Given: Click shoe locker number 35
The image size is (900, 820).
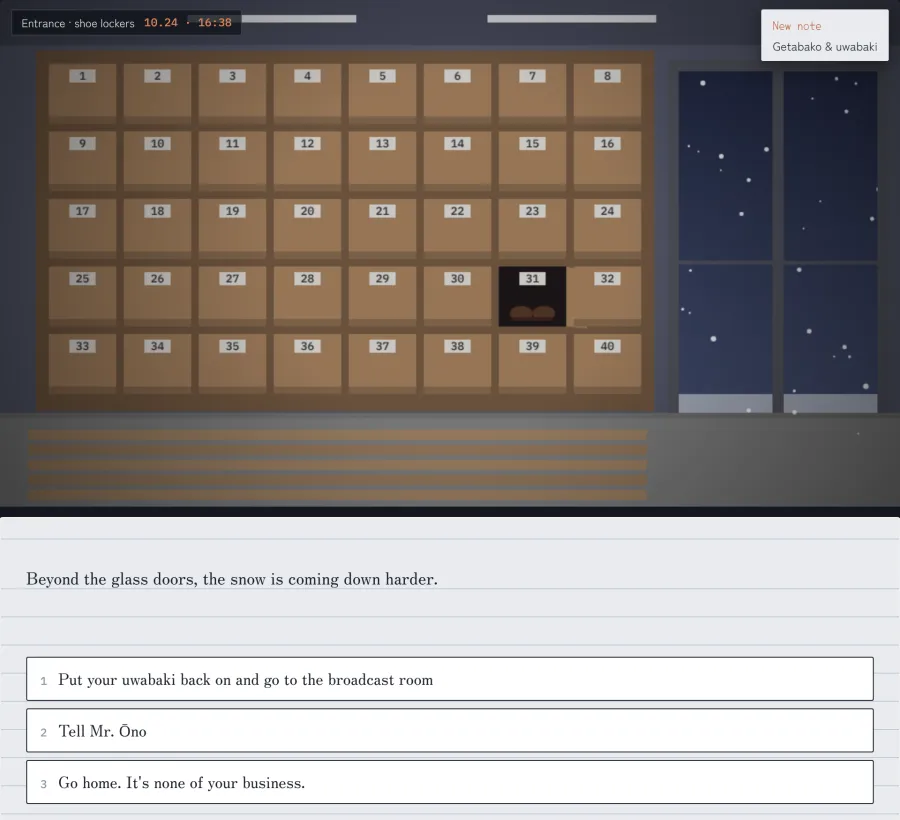Looking at the screenshot, I should [x=232, y=364].
